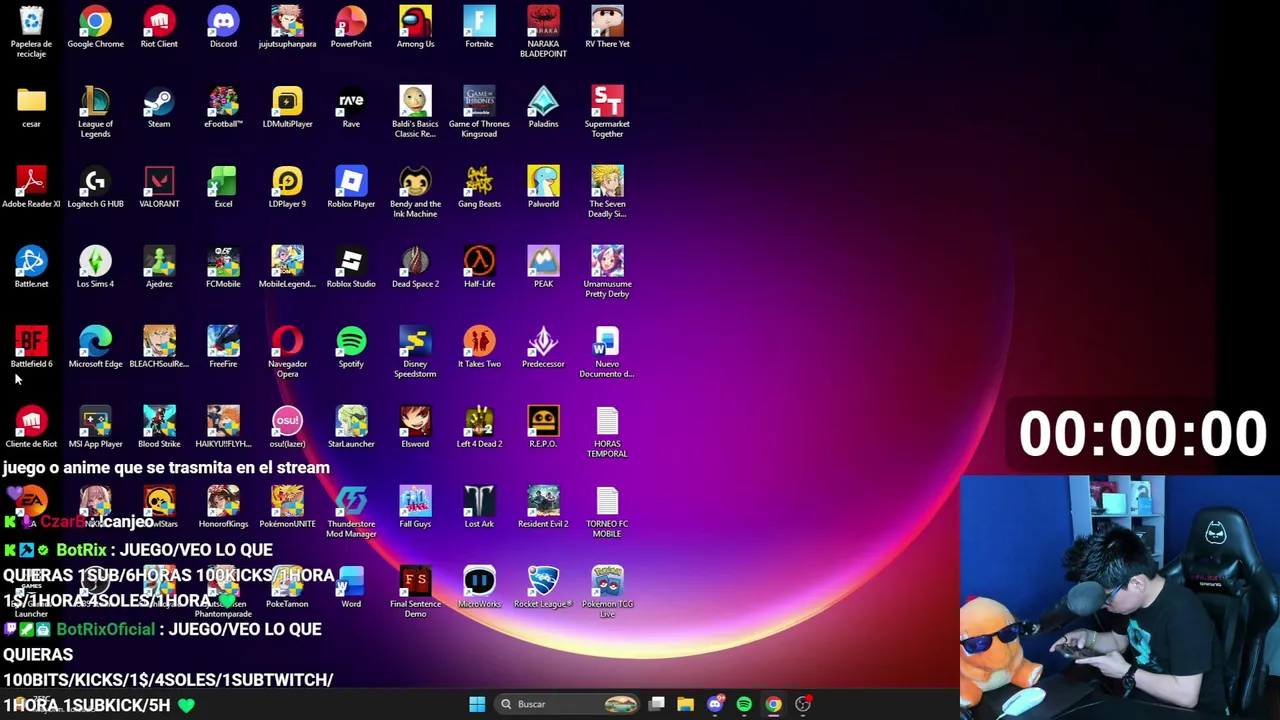Select the FCMobile desktop icon

tap(223, 267)
